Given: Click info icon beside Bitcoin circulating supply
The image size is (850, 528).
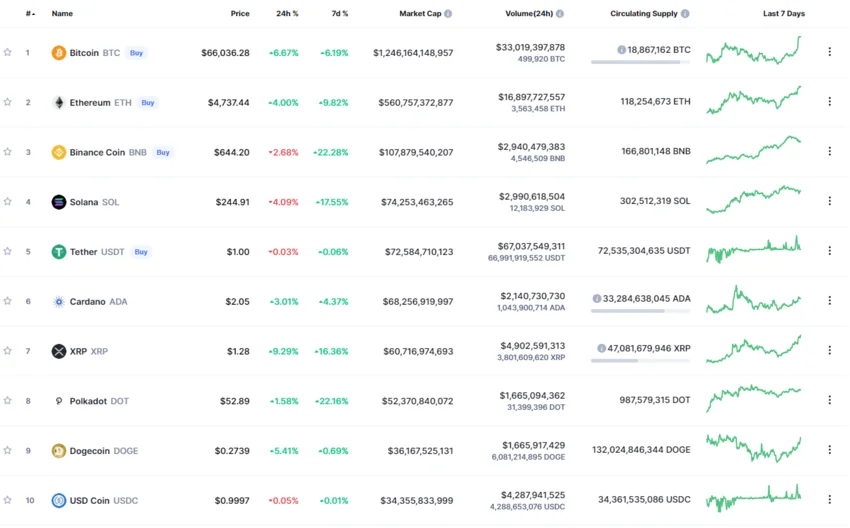Looking at the screenshot, I should (622, 49).
